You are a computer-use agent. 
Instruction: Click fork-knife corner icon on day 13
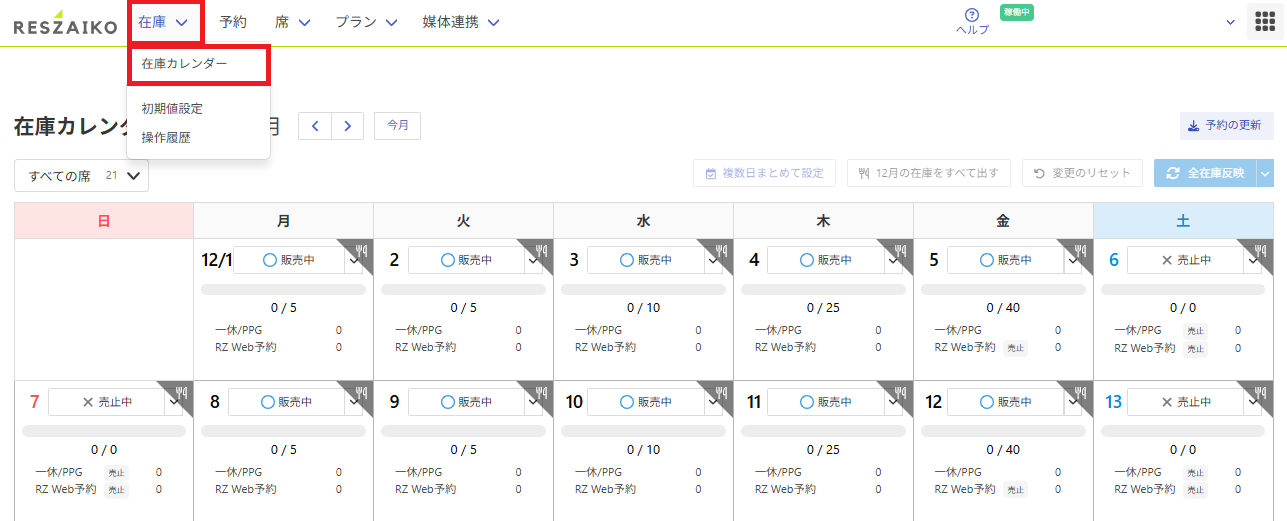[x=1261, y=392]
